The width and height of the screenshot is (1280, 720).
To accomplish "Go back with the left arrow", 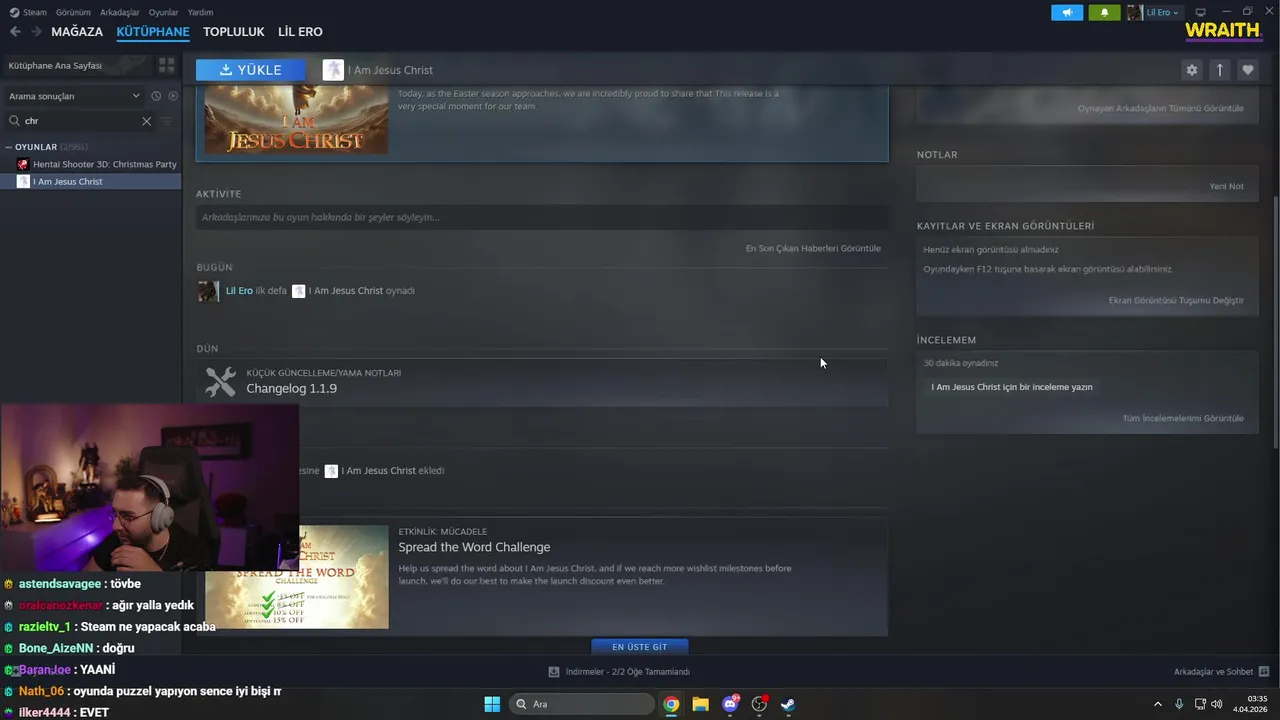I will (x=15, y=32).
